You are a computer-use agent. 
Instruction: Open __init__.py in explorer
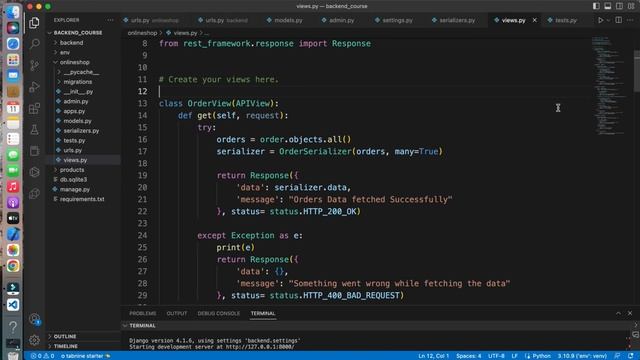[78, 91]
